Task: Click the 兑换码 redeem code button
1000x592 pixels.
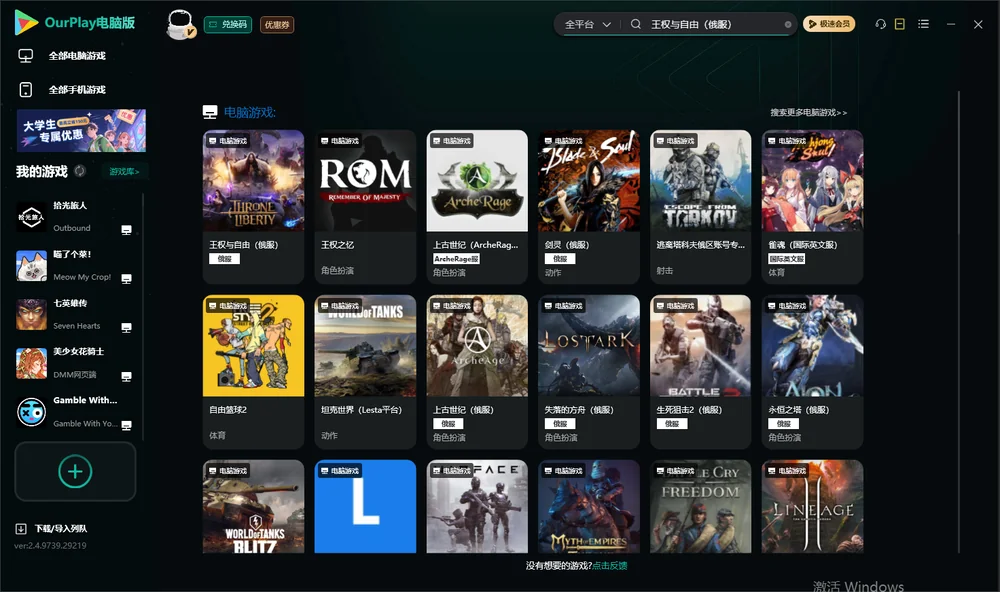Action: coord(228,25)
